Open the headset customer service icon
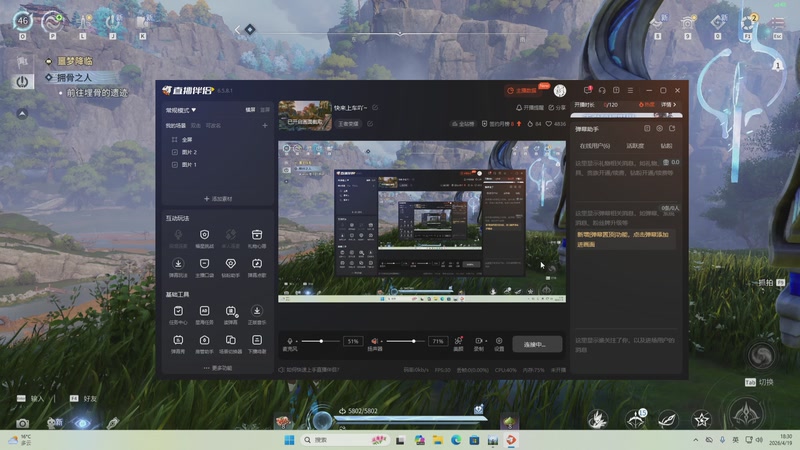Image resolution: width=800 pixels, height=450 pixels. click(602, 90)
